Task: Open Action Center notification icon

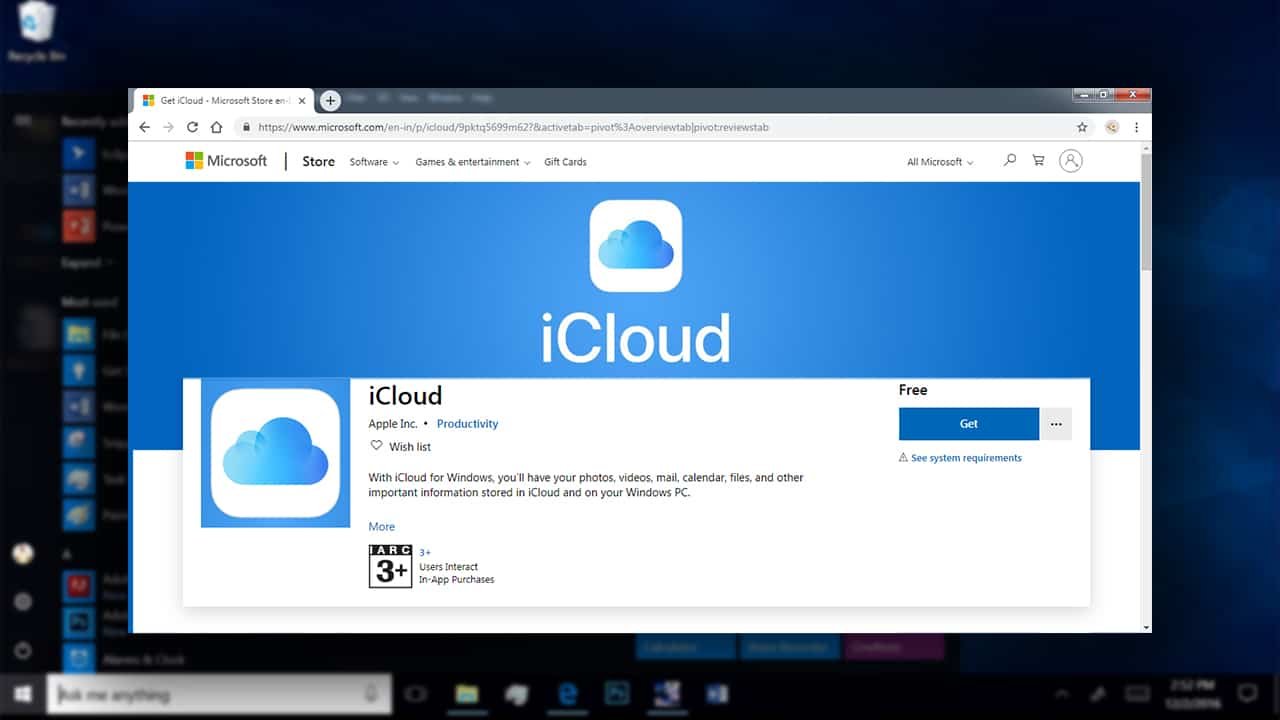Action: 1247,693
